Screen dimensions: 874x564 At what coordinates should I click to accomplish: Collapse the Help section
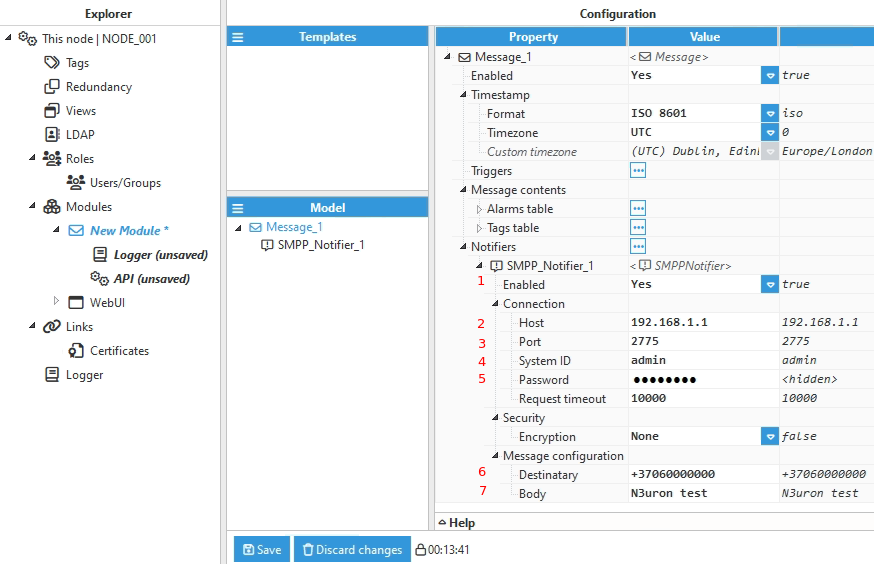[443, 523]
